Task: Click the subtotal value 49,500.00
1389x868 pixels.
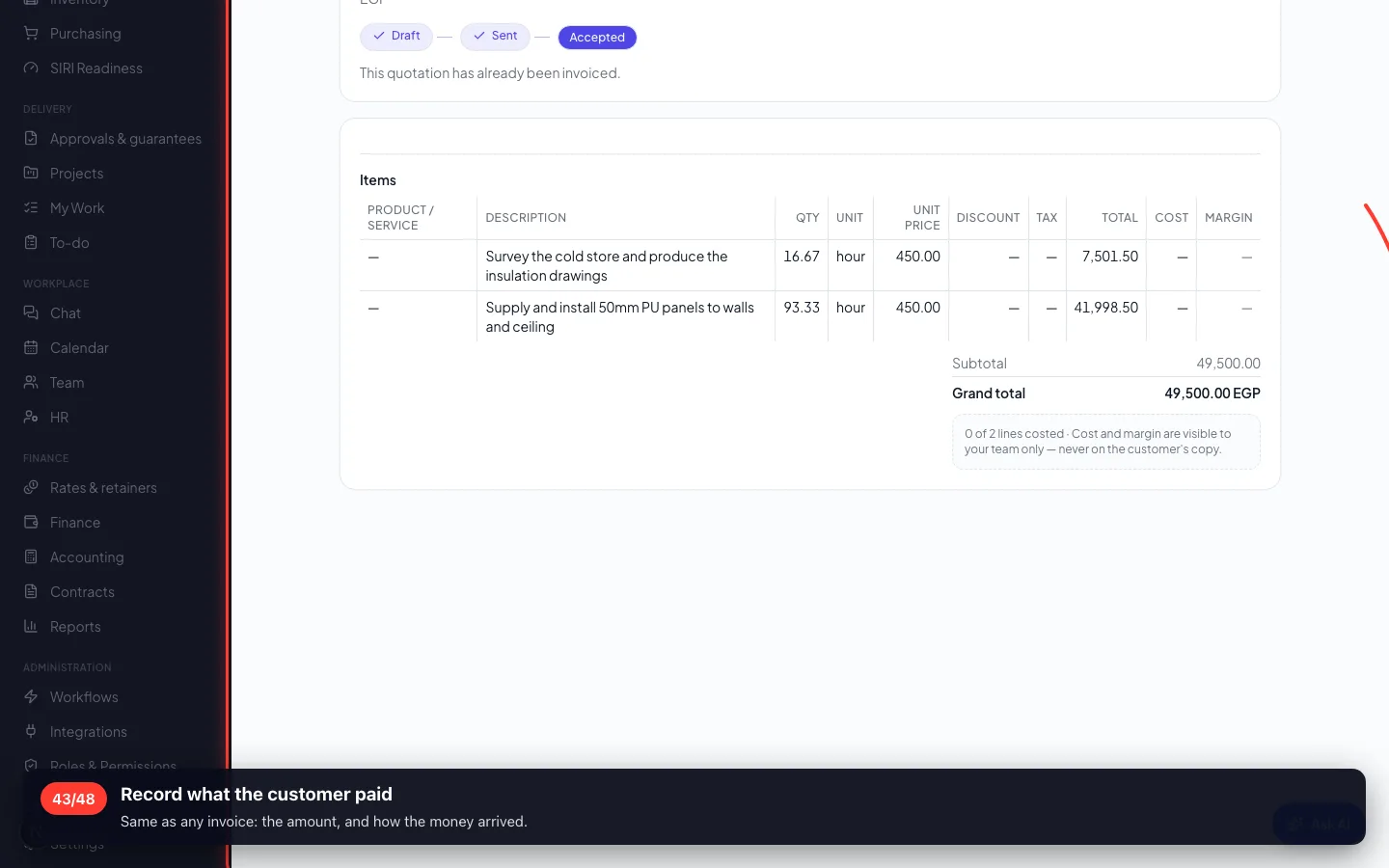Action: pos(1228,364)
